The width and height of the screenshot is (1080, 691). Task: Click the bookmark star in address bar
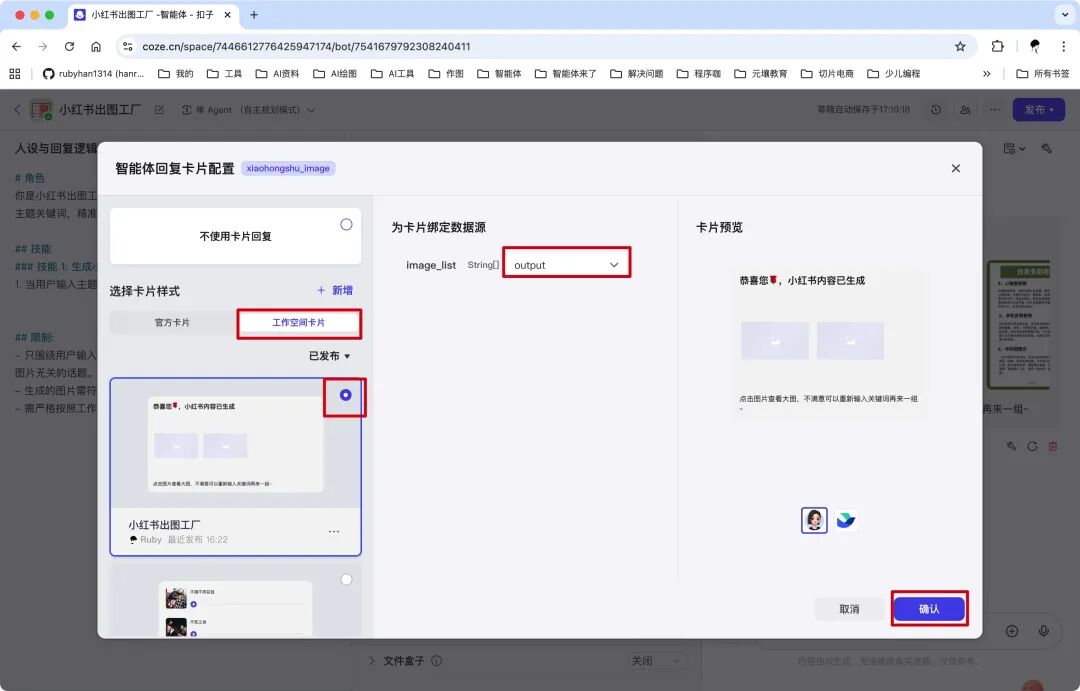[x=959, y=46]
